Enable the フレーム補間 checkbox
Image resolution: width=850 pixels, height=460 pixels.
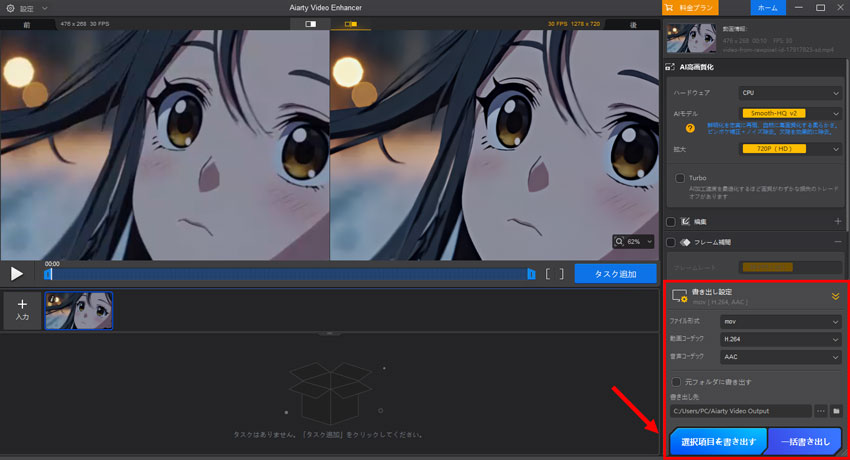[671, 242]
